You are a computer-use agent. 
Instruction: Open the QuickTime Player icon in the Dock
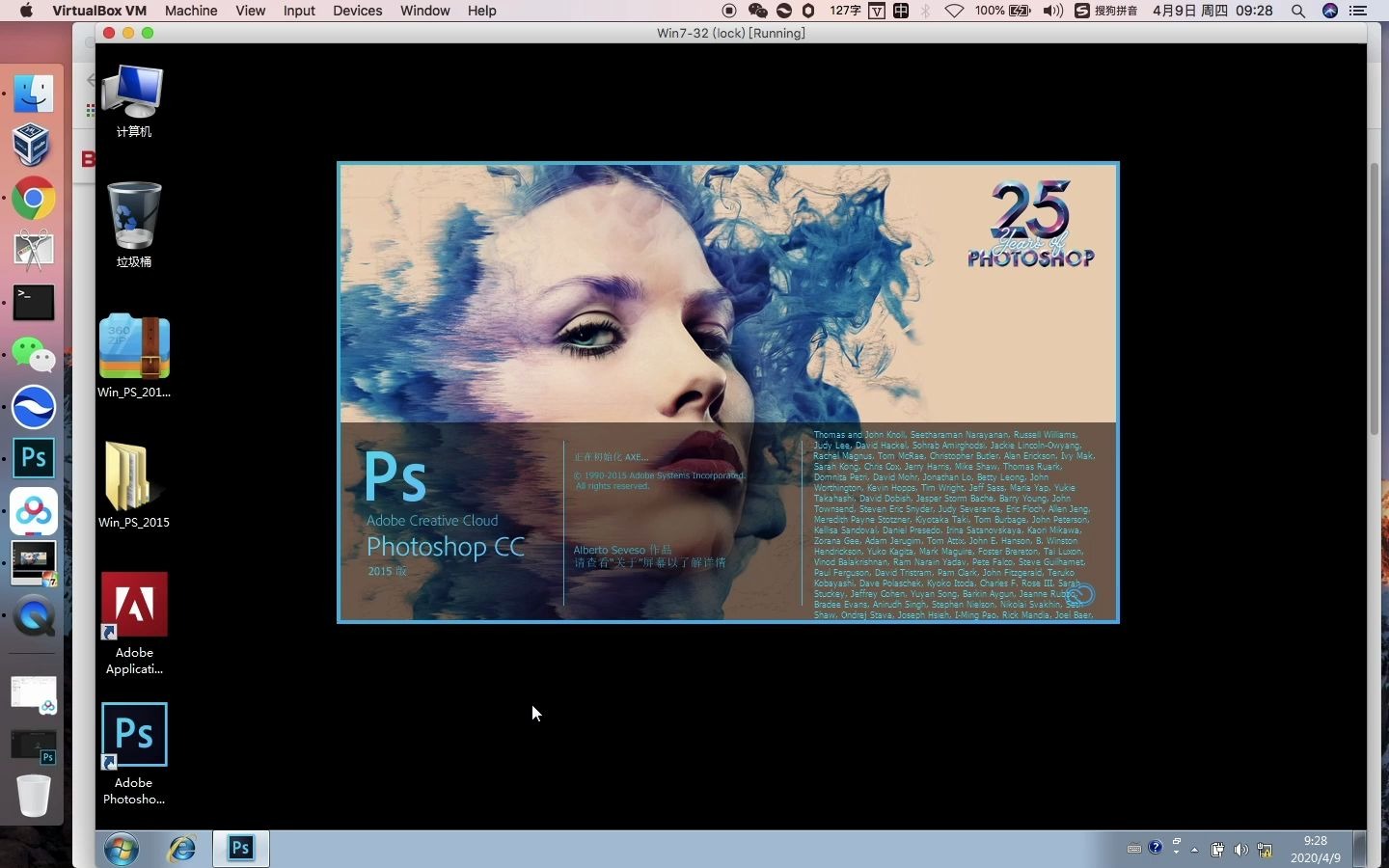[x=33, y=615]
